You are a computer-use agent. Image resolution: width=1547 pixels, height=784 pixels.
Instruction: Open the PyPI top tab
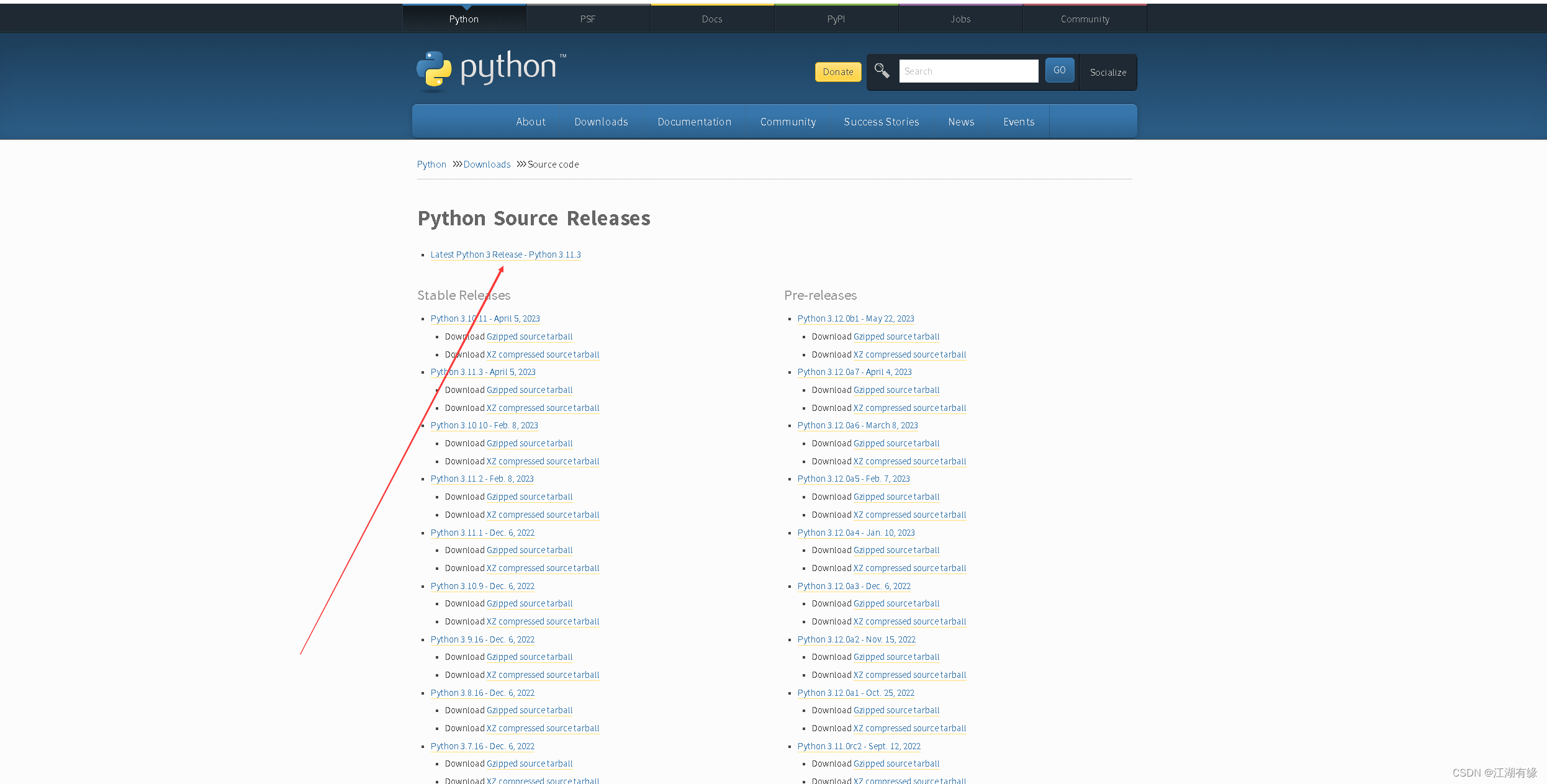point(836,19)
